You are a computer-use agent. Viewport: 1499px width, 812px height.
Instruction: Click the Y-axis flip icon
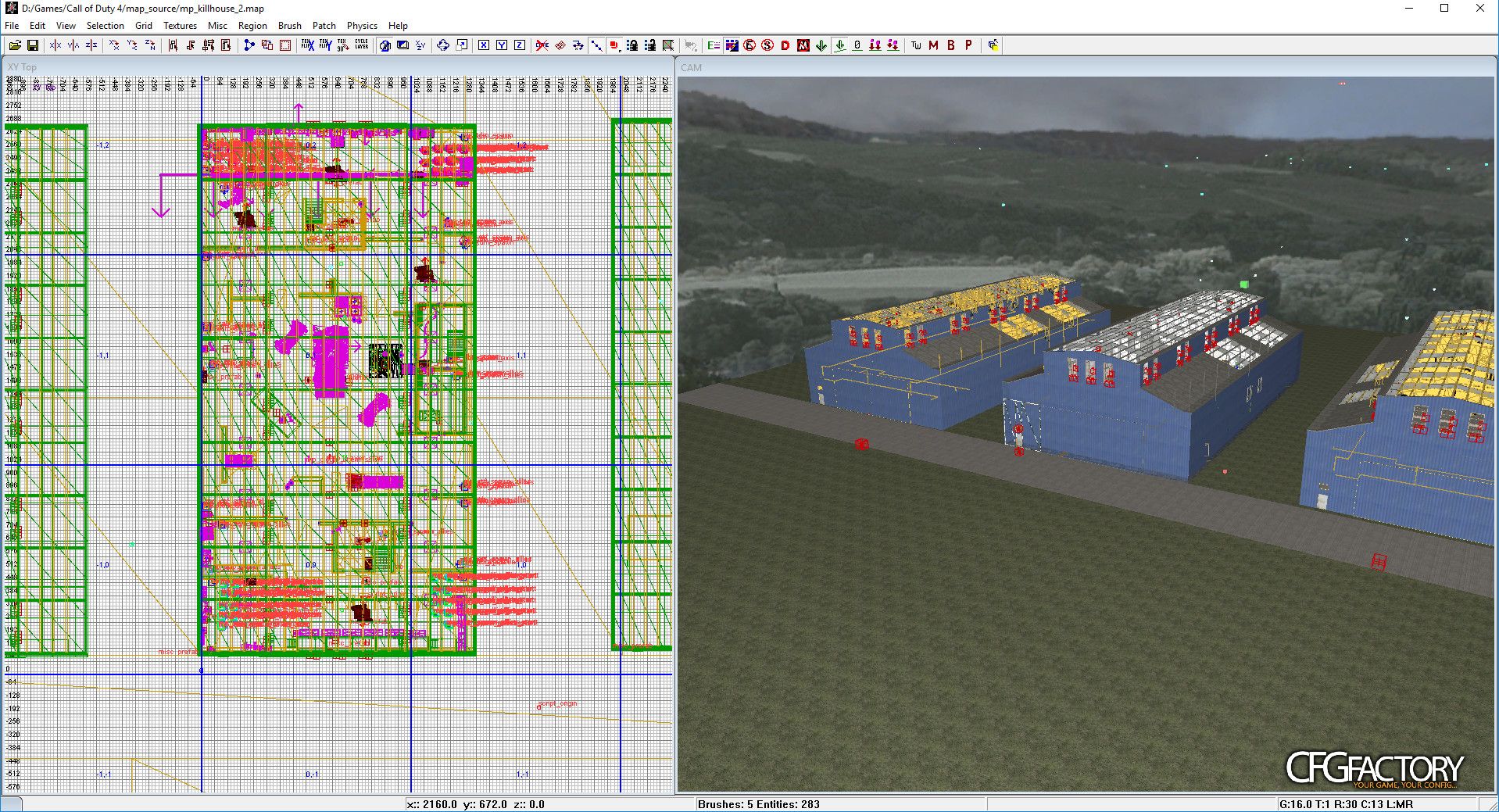point(73,45)
